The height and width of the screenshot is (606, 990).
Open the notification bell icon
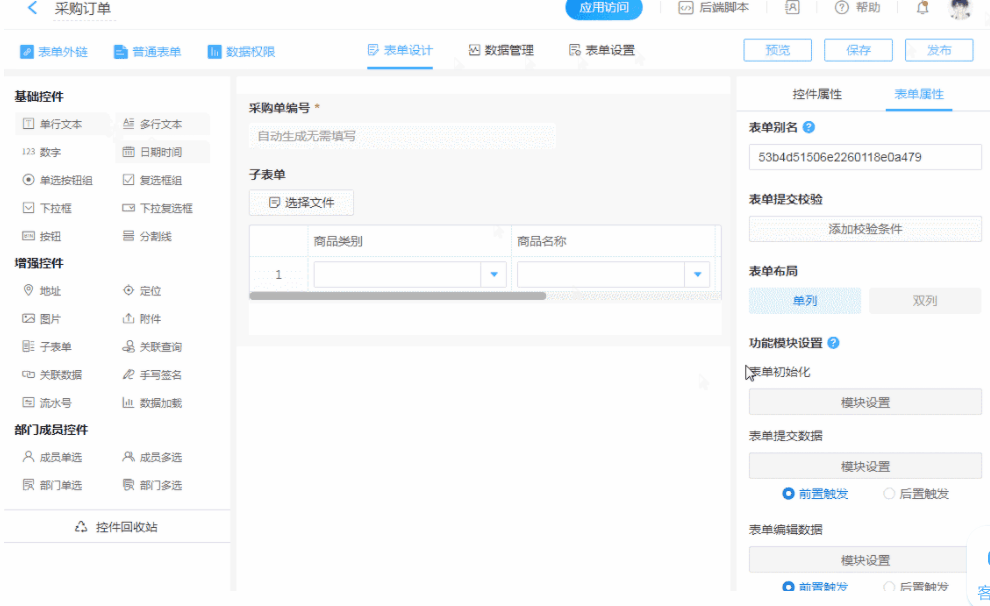922,8
